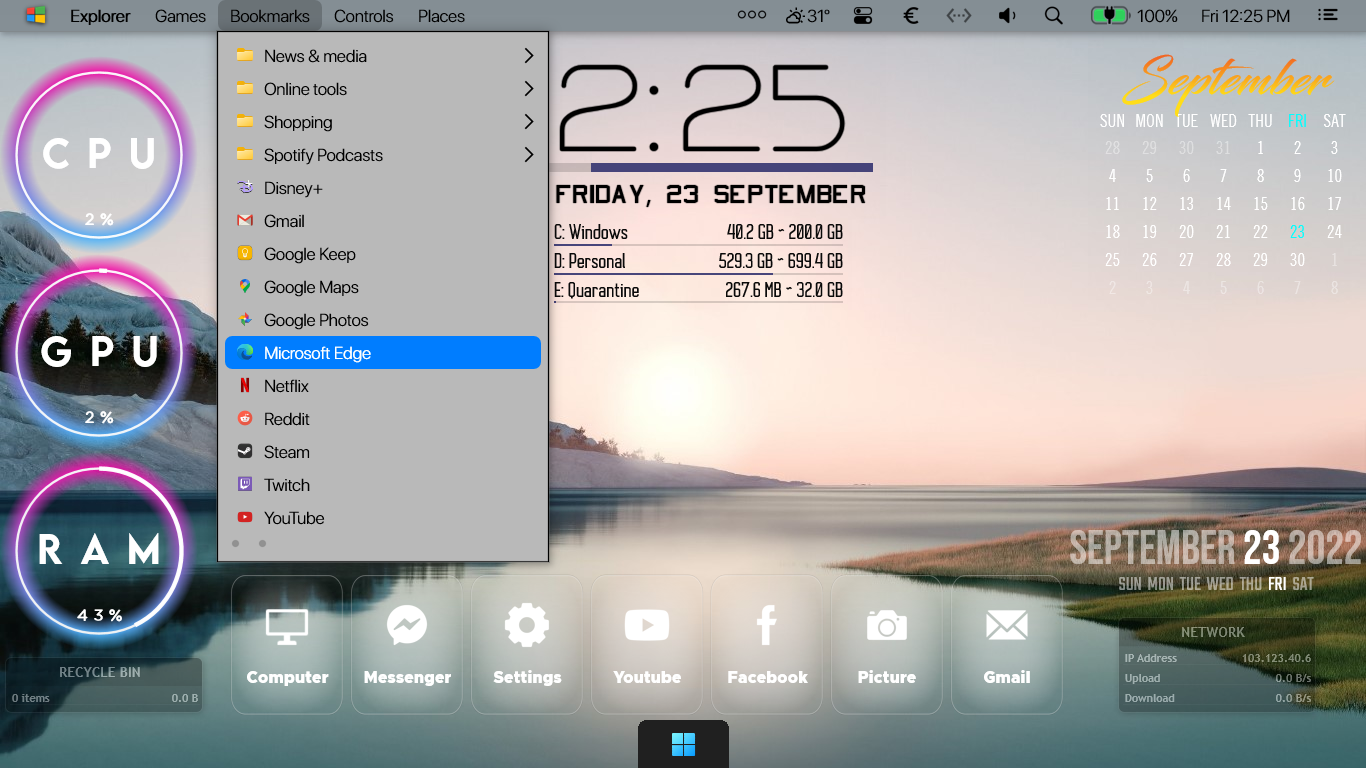Check the battery 100% indicator
1366x768 pixels.
tap(1134, 16)
